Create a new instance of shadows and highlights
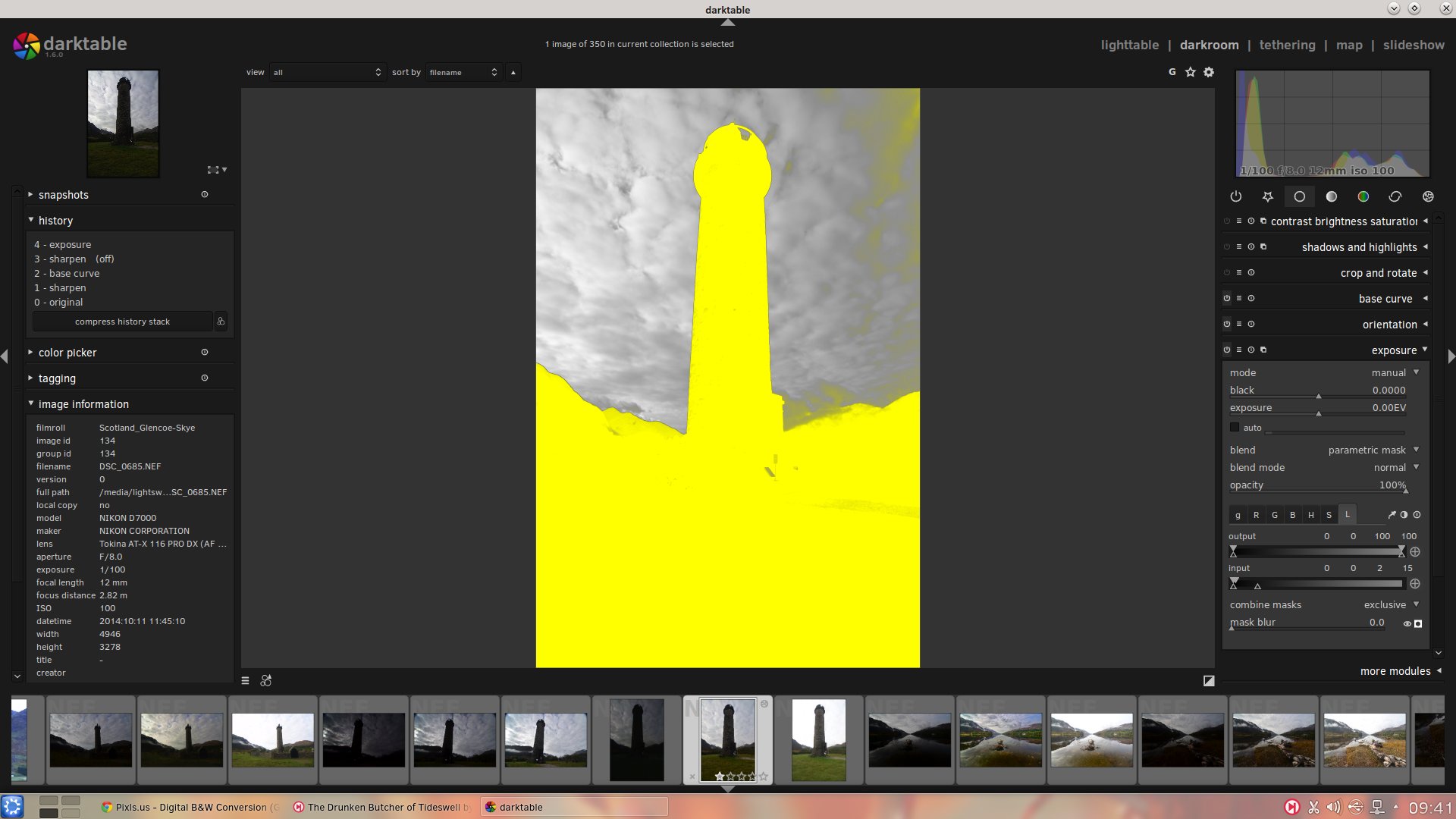The height and width of the screenshot is (819, 1456). point(1263,246)
